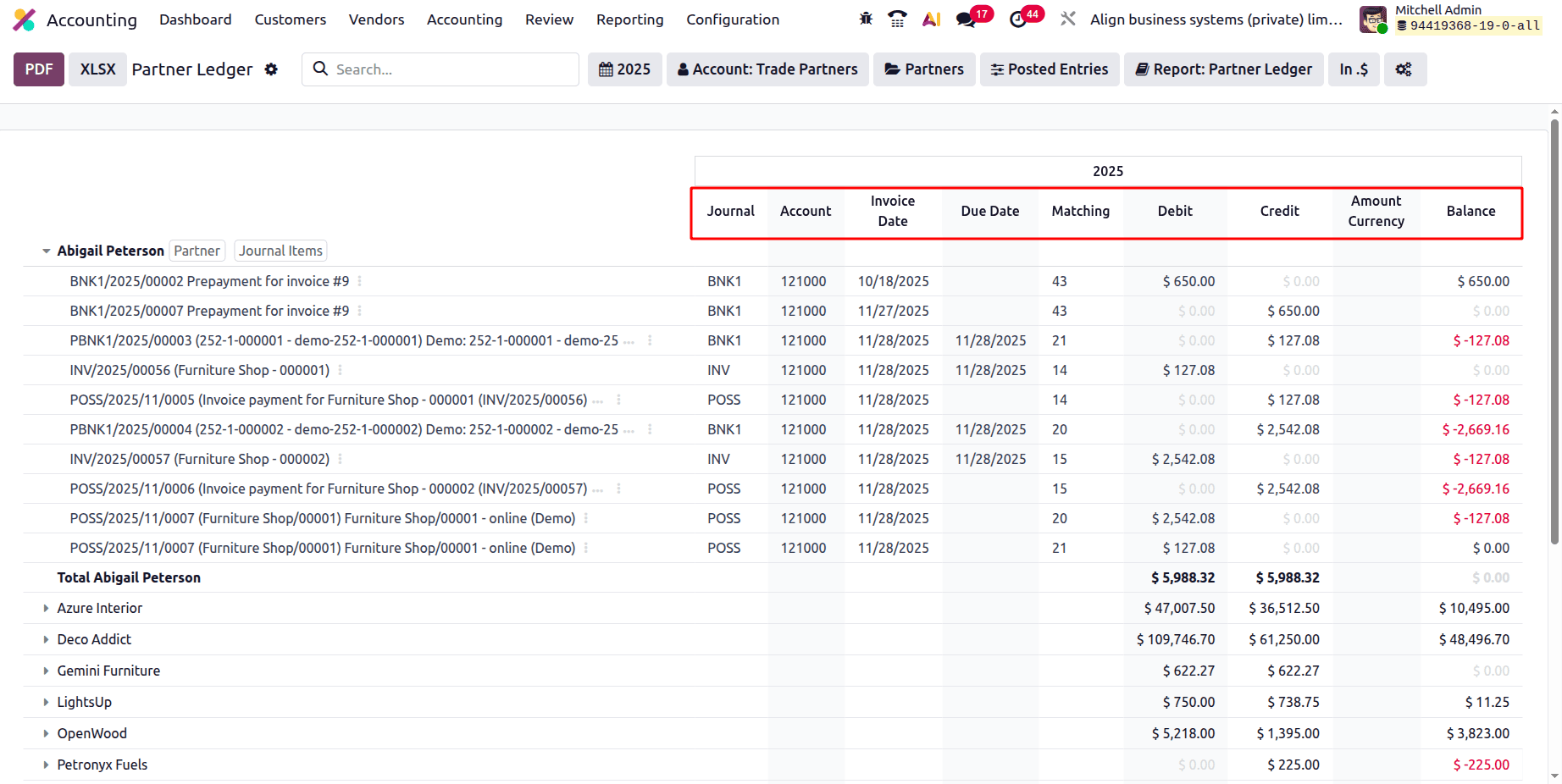Open the Accounting menu item

point(464,19)
